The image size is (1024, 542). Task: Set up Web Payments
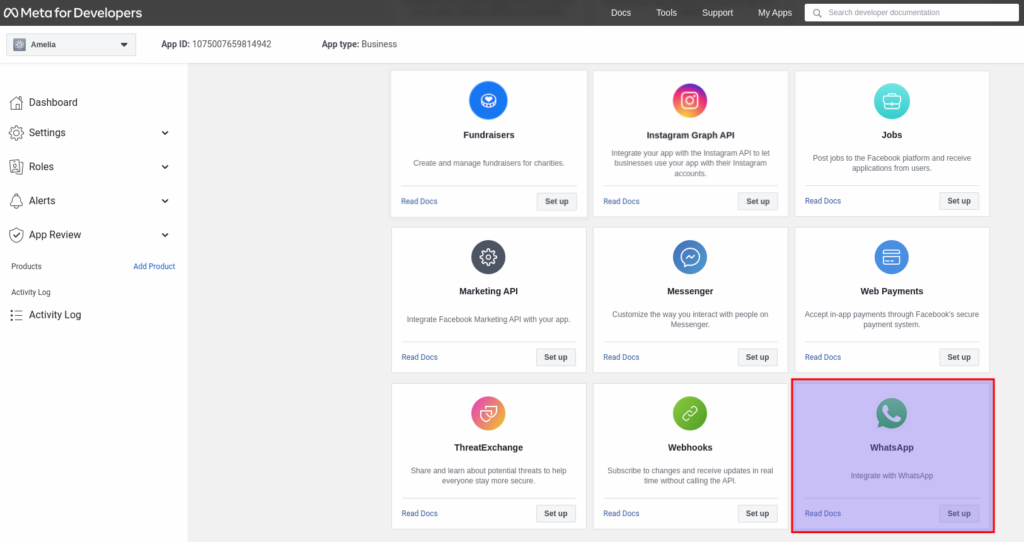click(x=959, y=357)
